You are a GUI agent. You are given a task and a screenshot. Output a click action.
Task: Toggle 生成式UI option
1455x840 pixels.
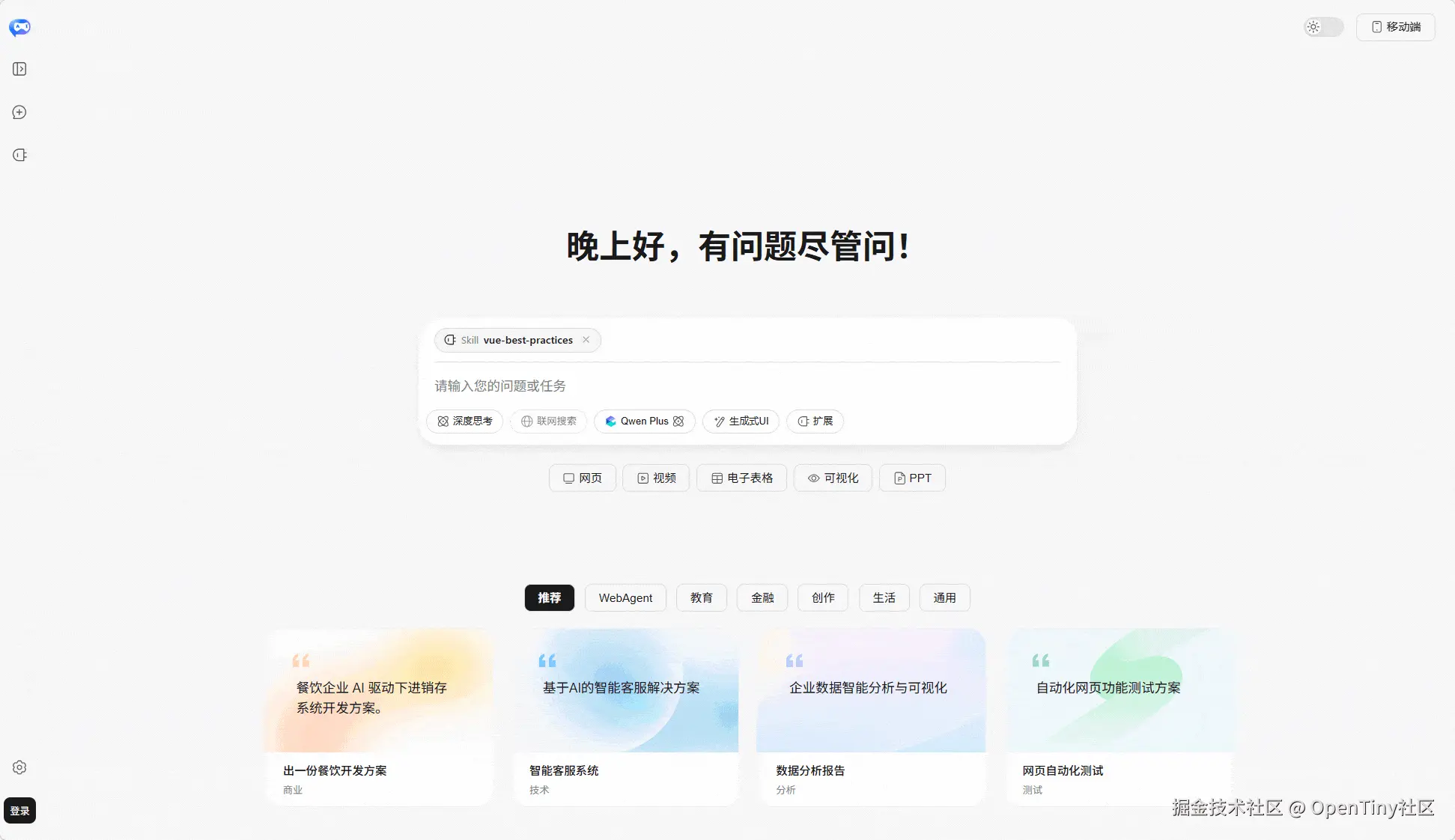click(741, 421)
